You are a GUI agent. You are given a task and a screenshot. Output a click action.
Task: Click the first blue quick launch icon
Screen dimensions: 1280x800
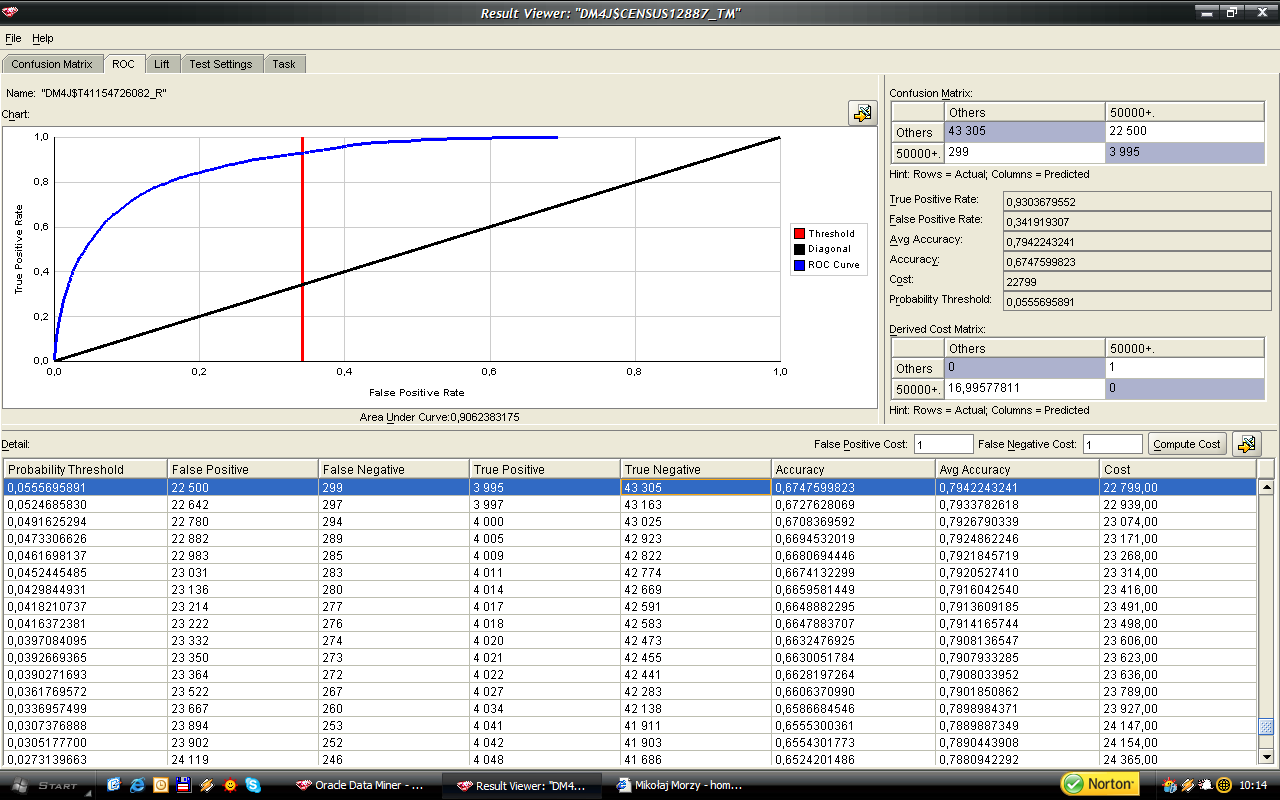(114, 785)
